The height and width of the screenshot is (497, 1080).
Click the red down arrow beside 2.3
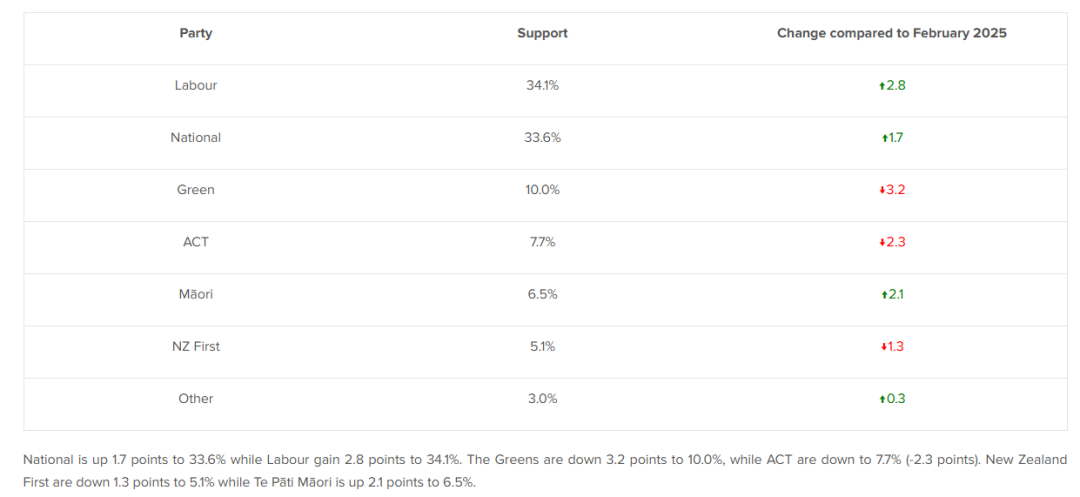882,243
